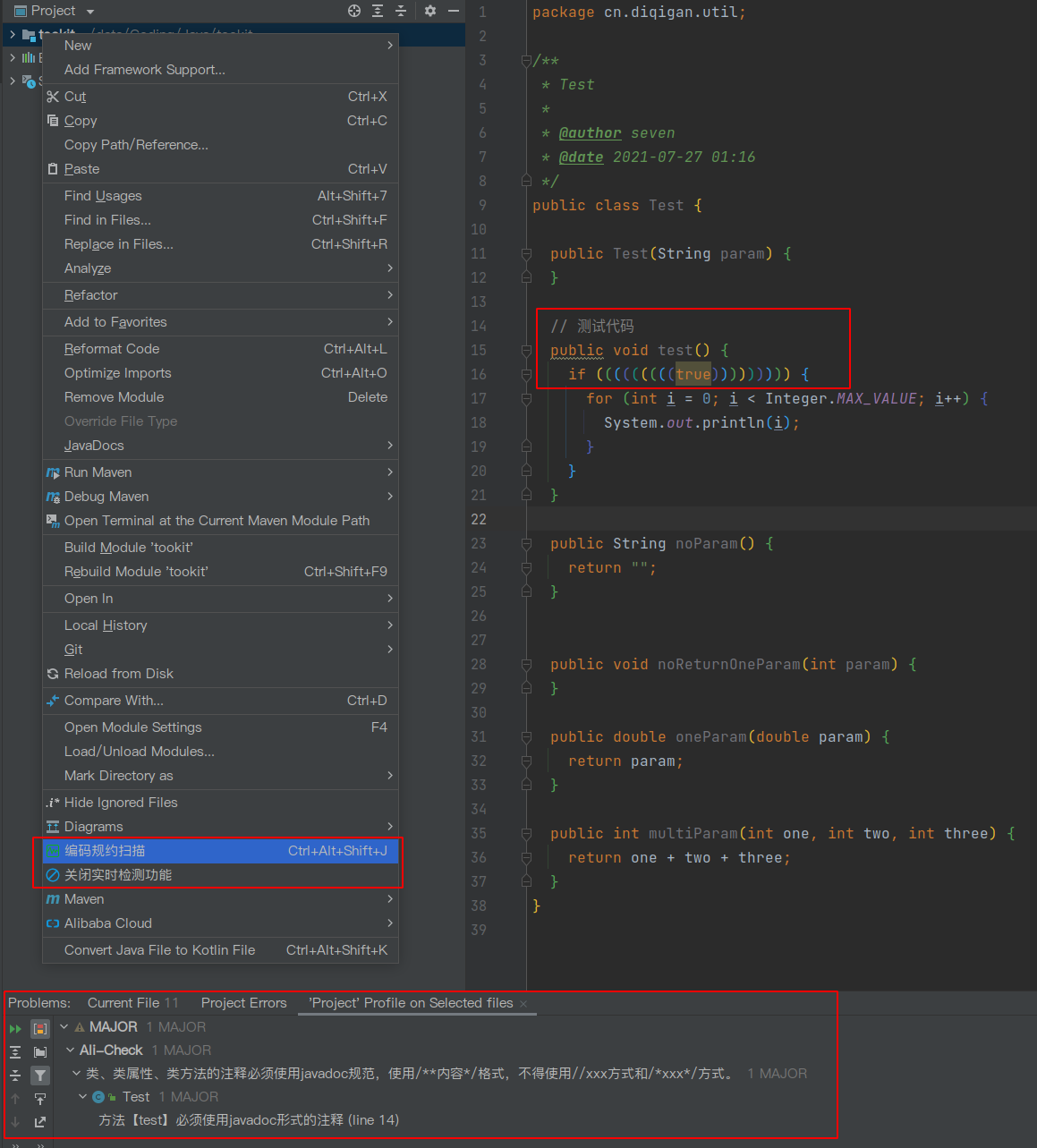The height and width of the screenshot is (1148, 1037).
Task: Click expand all icon in Problems toolbar
Action: pyautogui.click(x=15, y=1052)
